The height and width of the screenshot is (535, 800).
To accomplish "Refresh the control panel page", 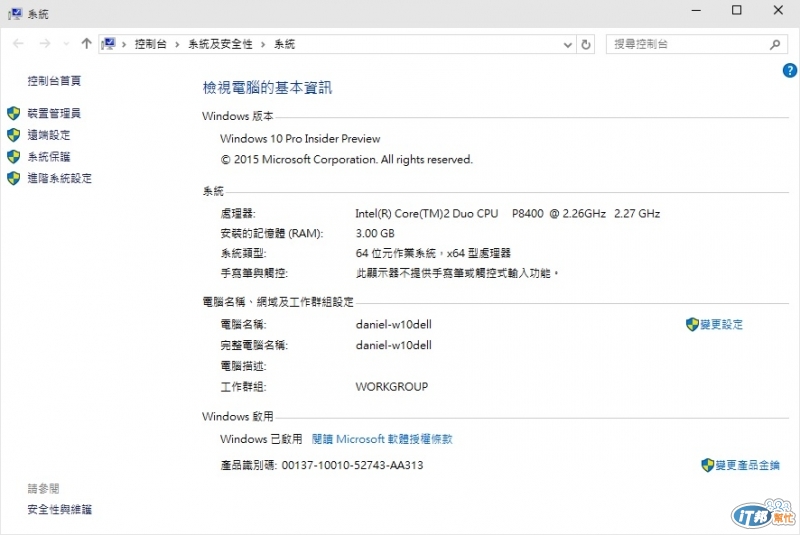I will tap(586, 44).
